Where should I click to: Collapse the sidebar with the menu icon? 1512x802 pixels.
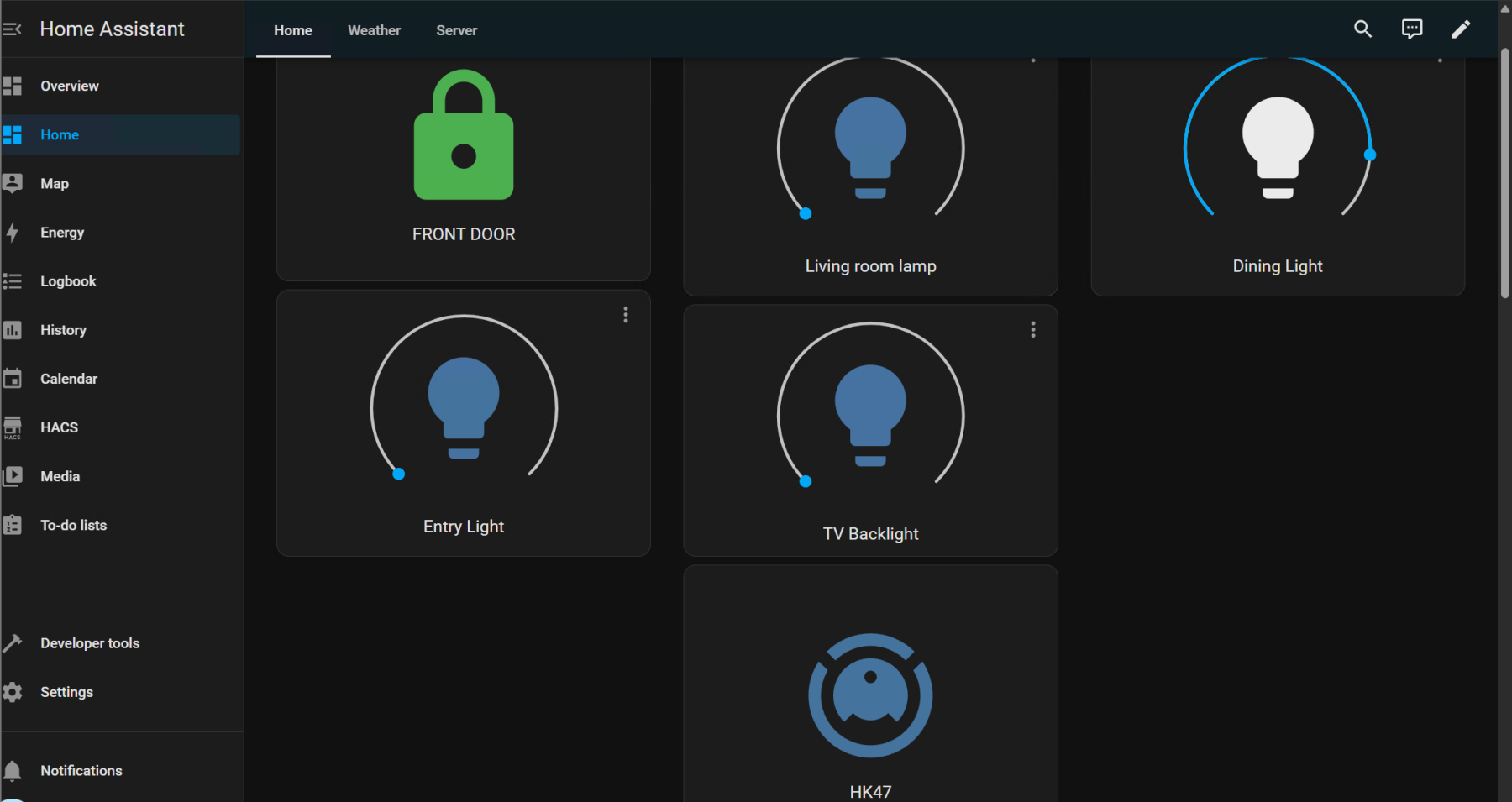coord(13,29)
